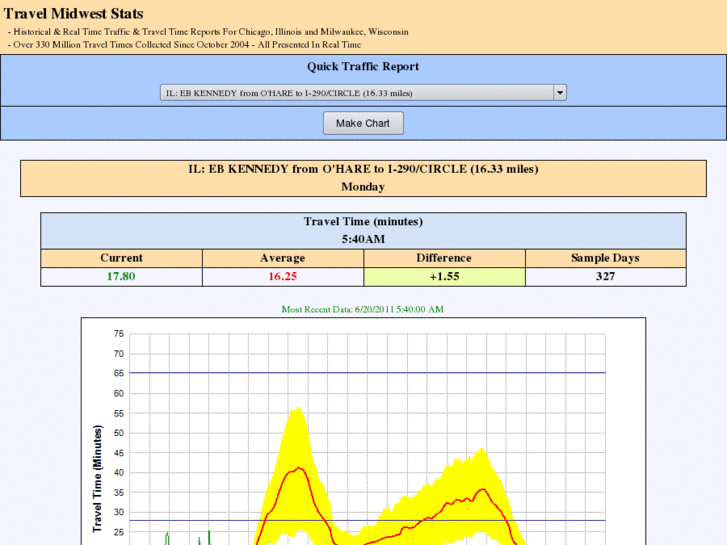Viewport: 727px width, 545px height.
Task: Click the Monday day label in route header
Action: [363, 187]
